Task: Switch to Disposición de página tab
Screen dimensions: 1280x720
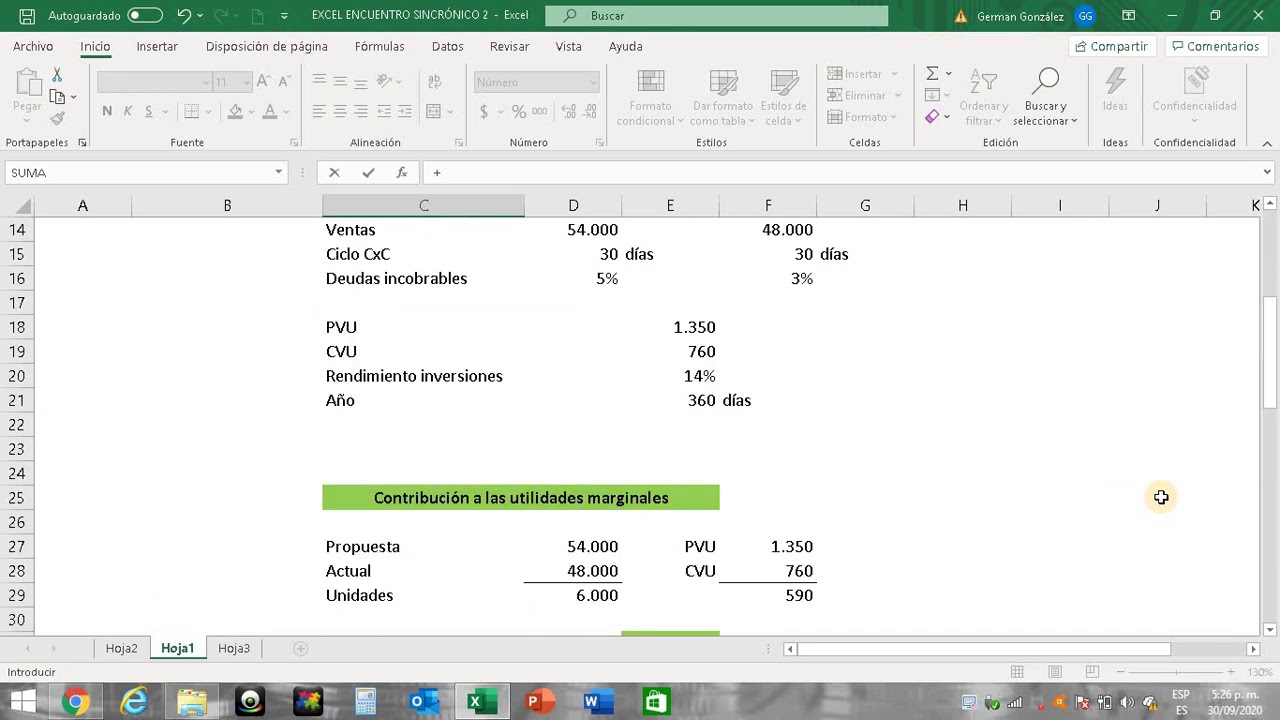Action: [267, 47]
